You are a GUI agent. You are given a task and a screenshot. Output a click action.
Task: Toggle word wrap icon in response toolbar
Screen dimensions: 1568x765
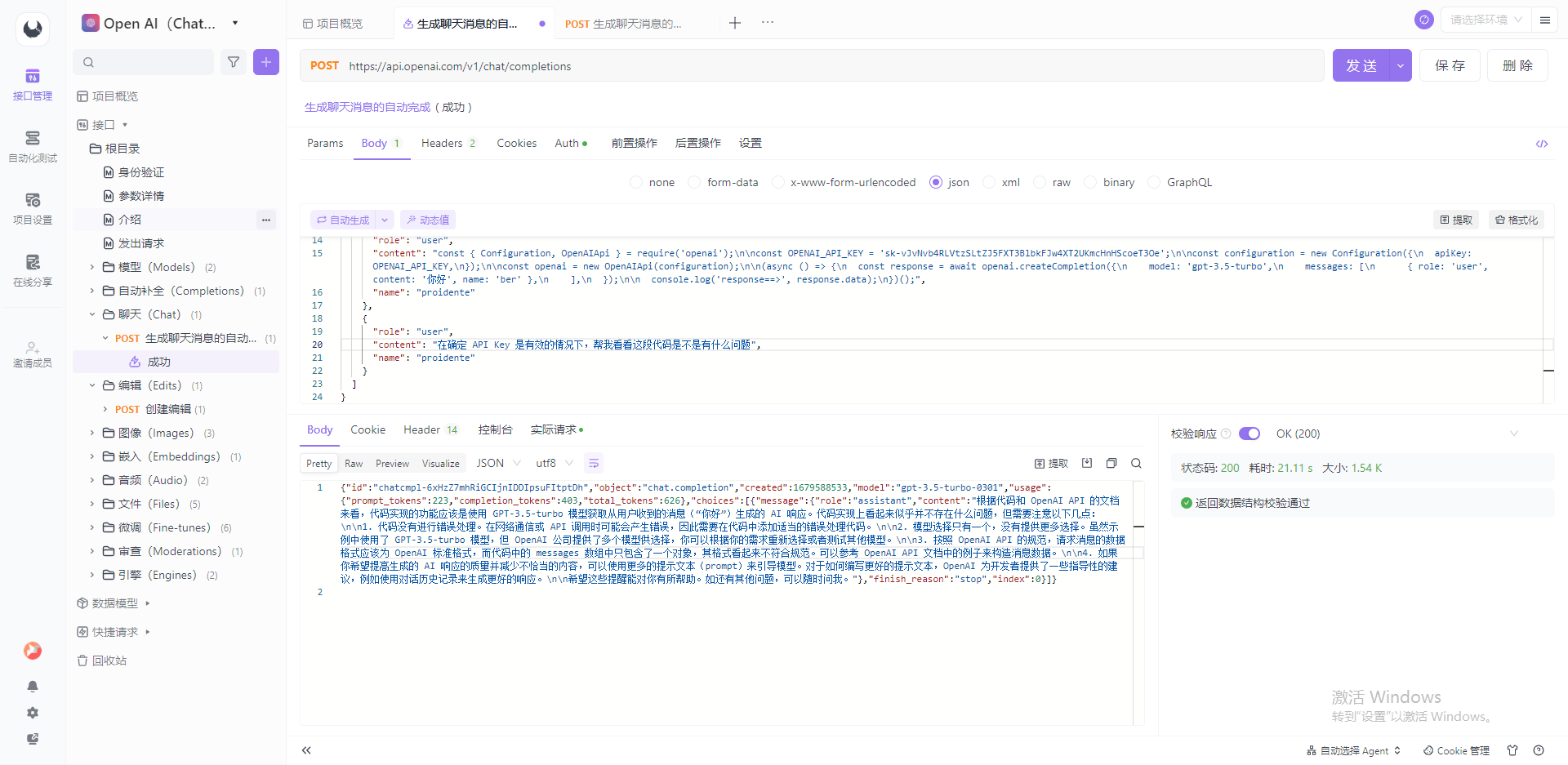[594, 463]
